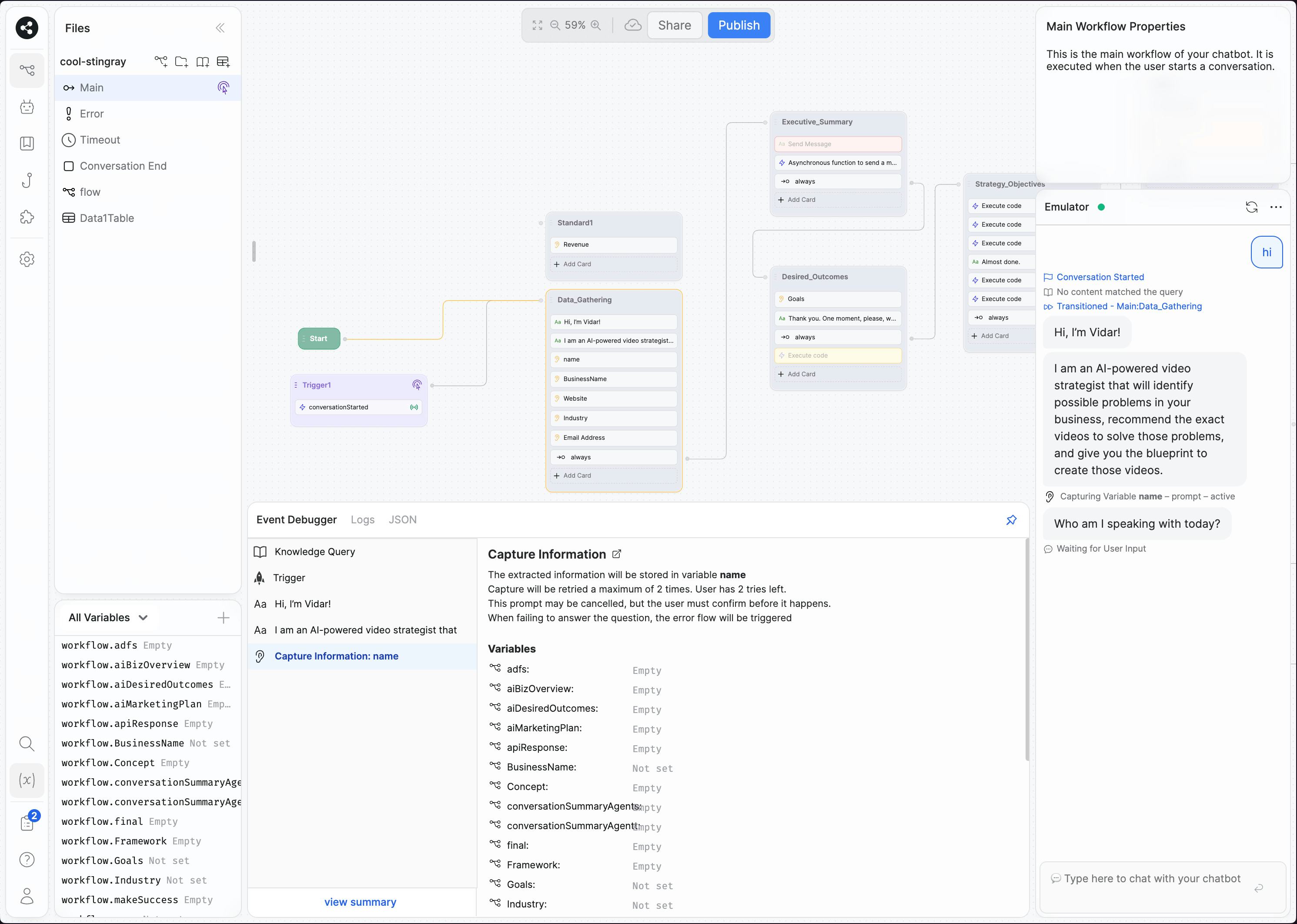This screenshot has width=1297, height=924.
Task: Open the Settings gear in the sidebar
Action: pyautogui.click(x=27, y=259)
